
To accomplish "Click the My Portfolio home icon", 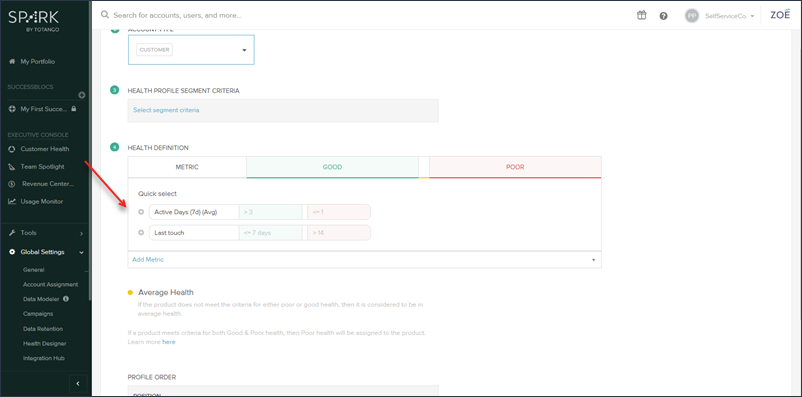I will point(12,61).
